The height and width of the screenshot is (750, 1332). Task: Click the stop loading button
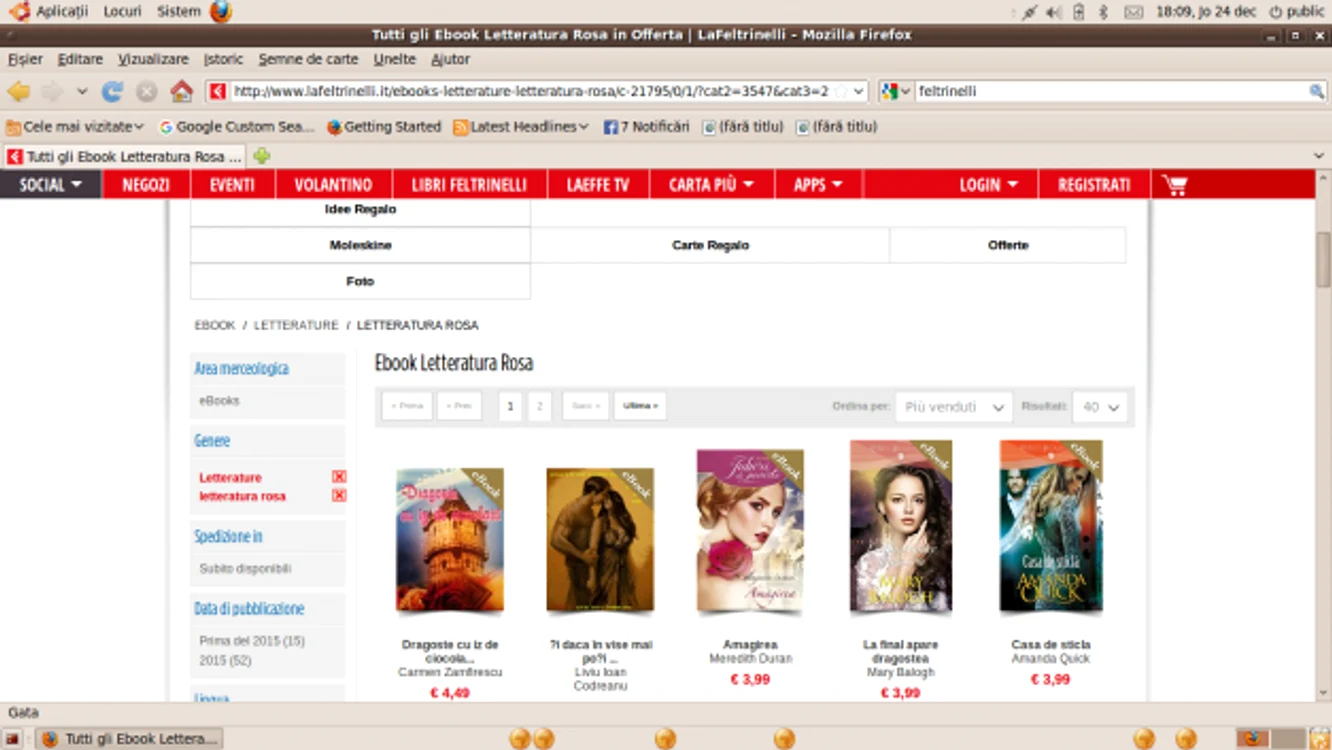[x=146, y=91]
